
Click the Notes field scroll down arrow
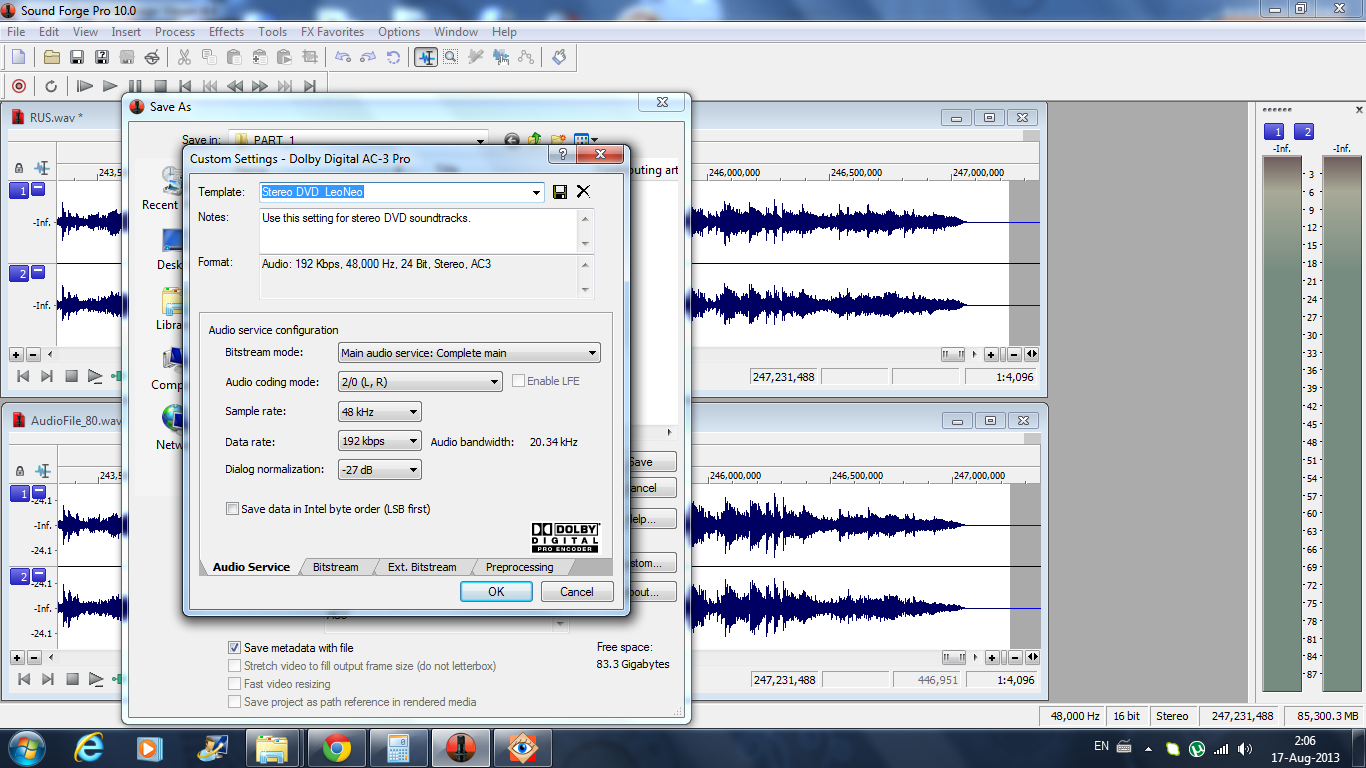pos(586,244)
